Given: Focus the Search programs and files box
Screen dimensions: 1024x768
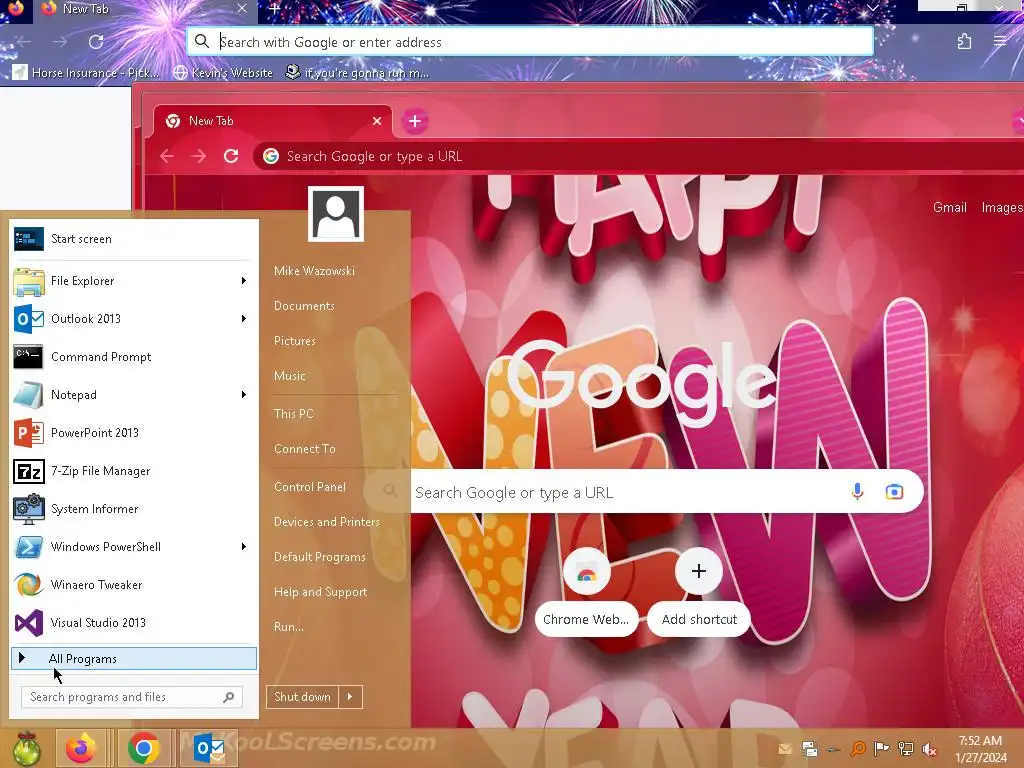Looking at the screenshot, I should point(132,697).
